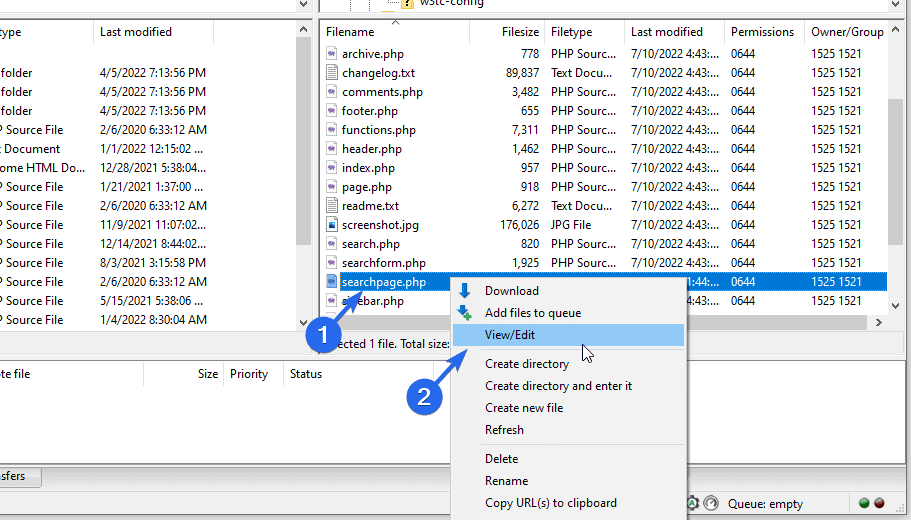This screenshot has width=911, height=520.
Task: Select the functions.php file name
Action: [379, 130]
